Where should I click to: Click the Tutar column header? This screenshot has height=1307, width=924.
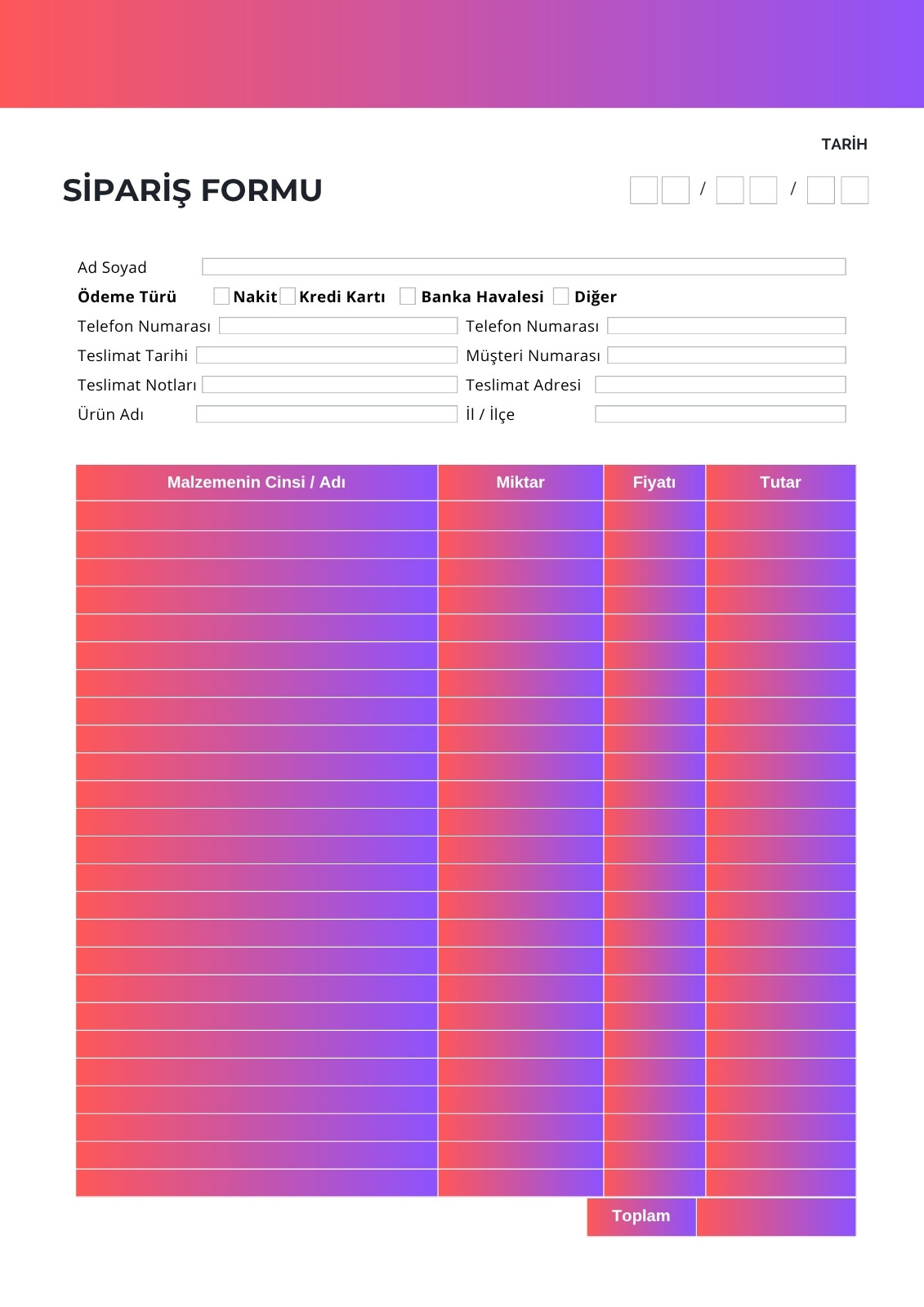pyautogui.click(x=780, y=482)
